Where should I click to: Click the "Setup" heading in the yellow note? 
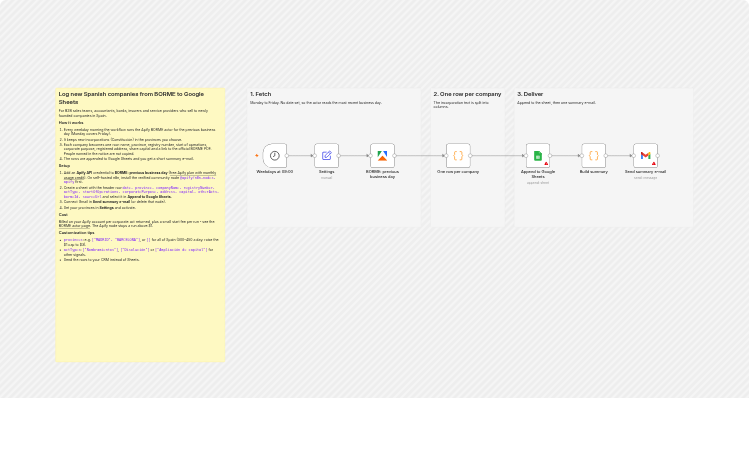[x=64, y=166]
